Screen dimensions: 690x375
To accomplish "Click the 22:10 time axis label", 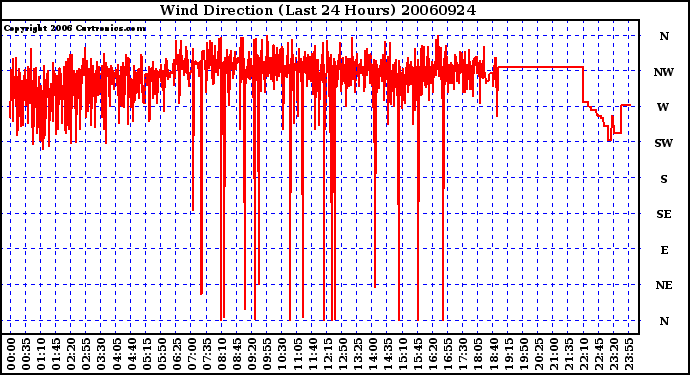I will (584, 354).
